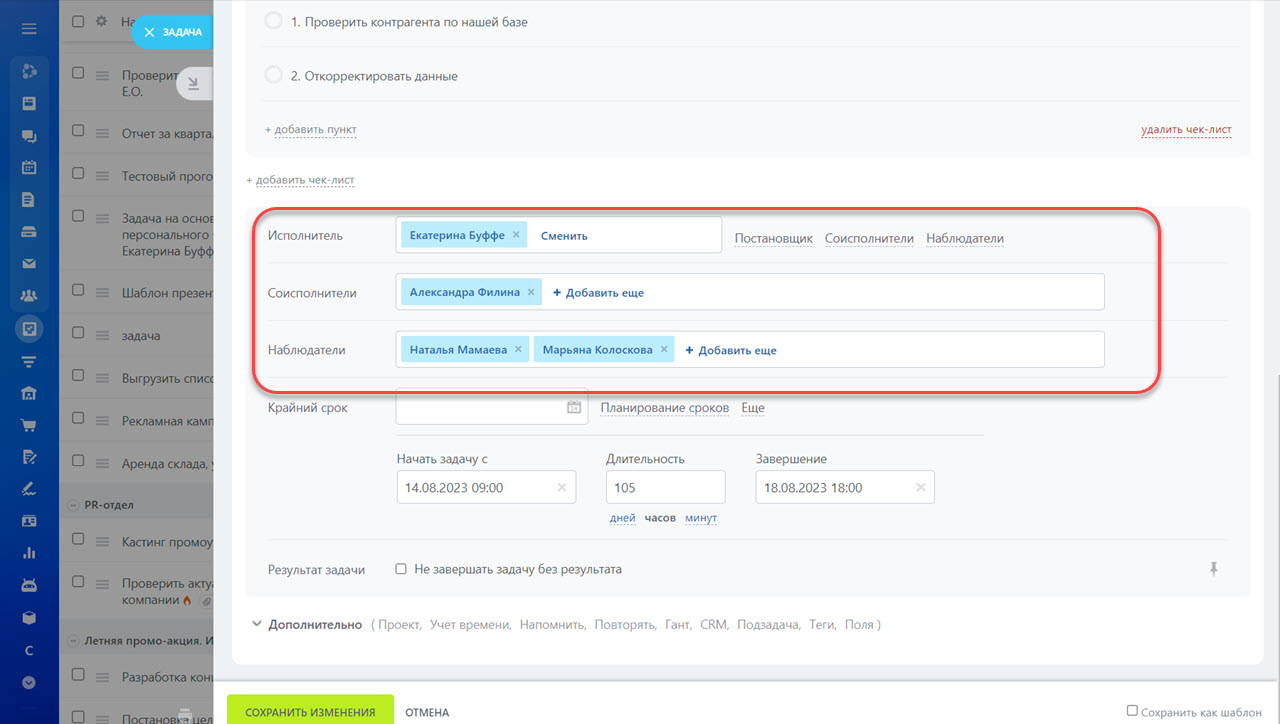Add another observer via Добавить еще
The image size is (1280, 724).
point(730,351)
